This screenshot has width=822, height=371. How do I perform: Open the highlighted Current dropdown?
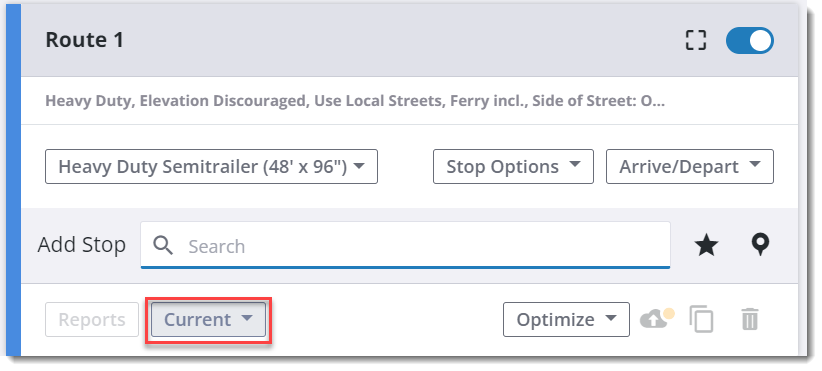pyautogui.click(x=209, y=320)
